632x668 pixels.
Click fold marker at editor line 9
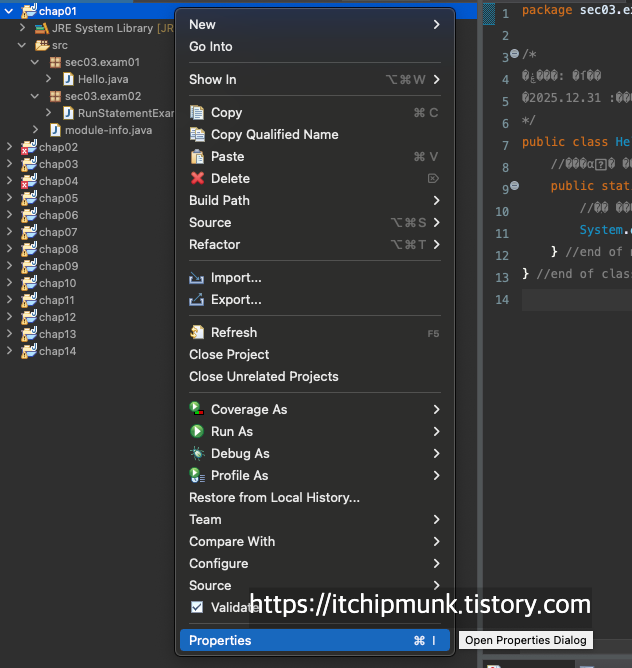click(x=515, y=185)
